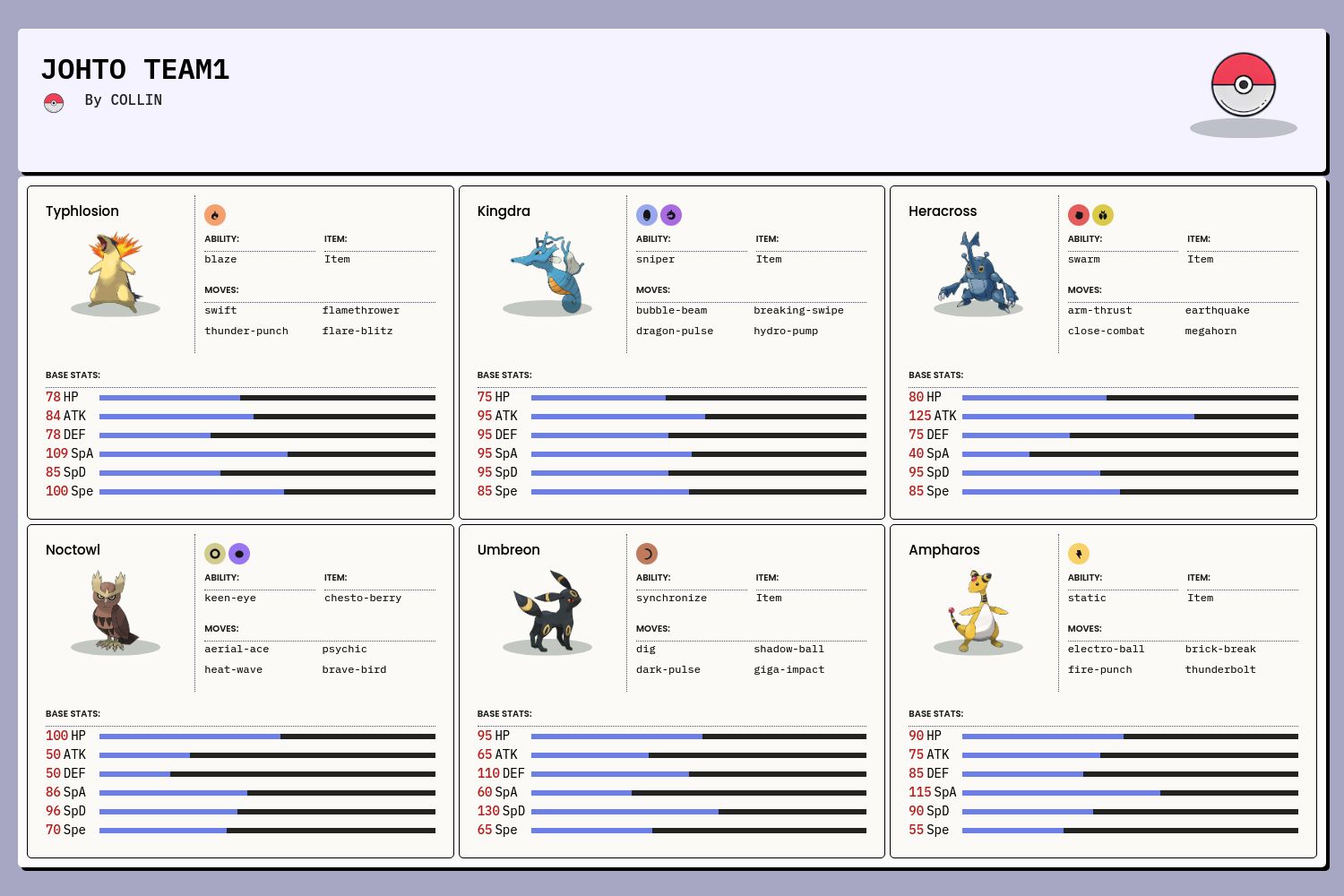This screenshot has height=896, width=1344.
Task: Click Umbreon's 130 SpD stat bar
Action: [x=698, y=812]
